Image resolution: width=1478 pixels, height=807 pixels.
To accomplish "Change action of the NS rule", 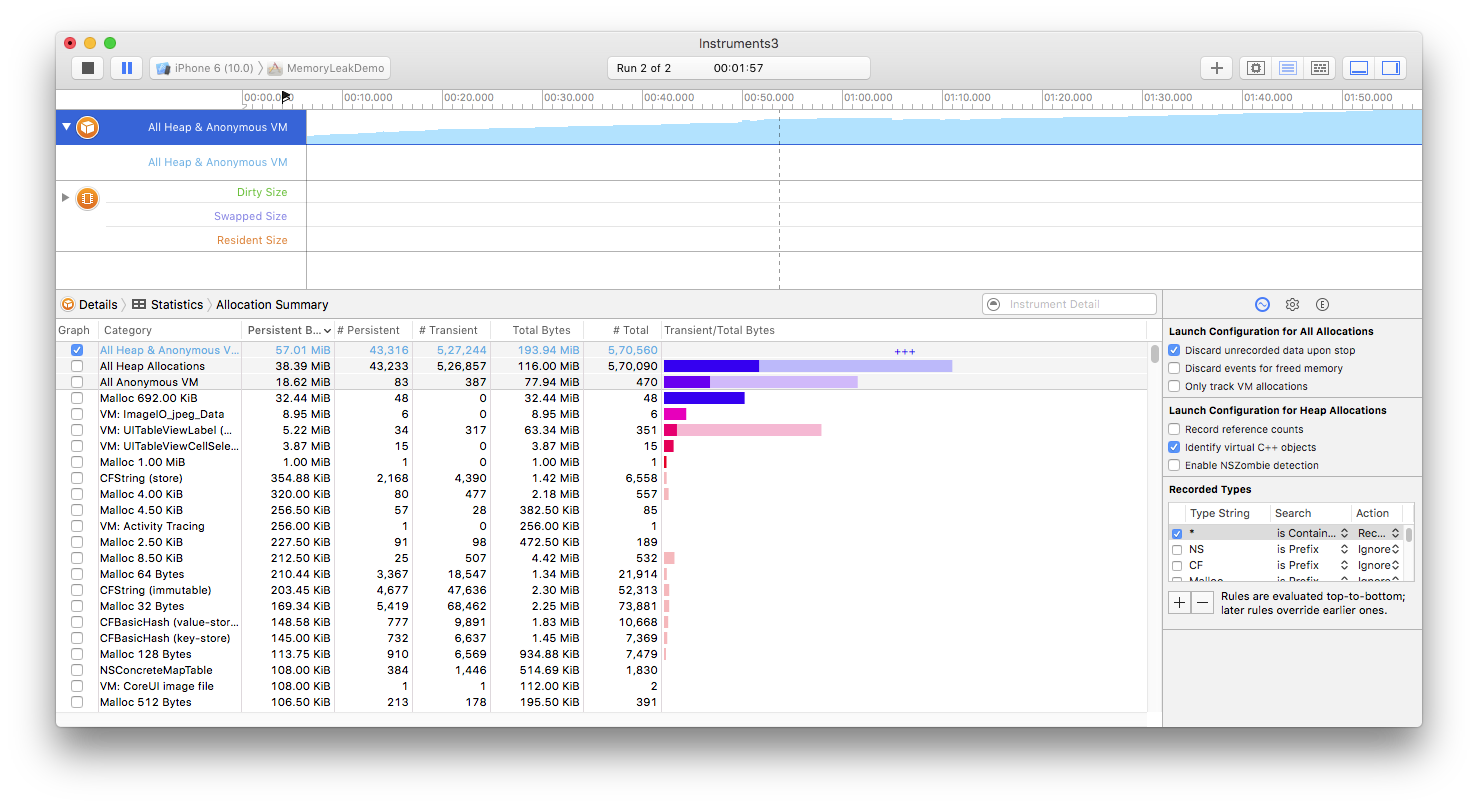I will (1378, 549).
